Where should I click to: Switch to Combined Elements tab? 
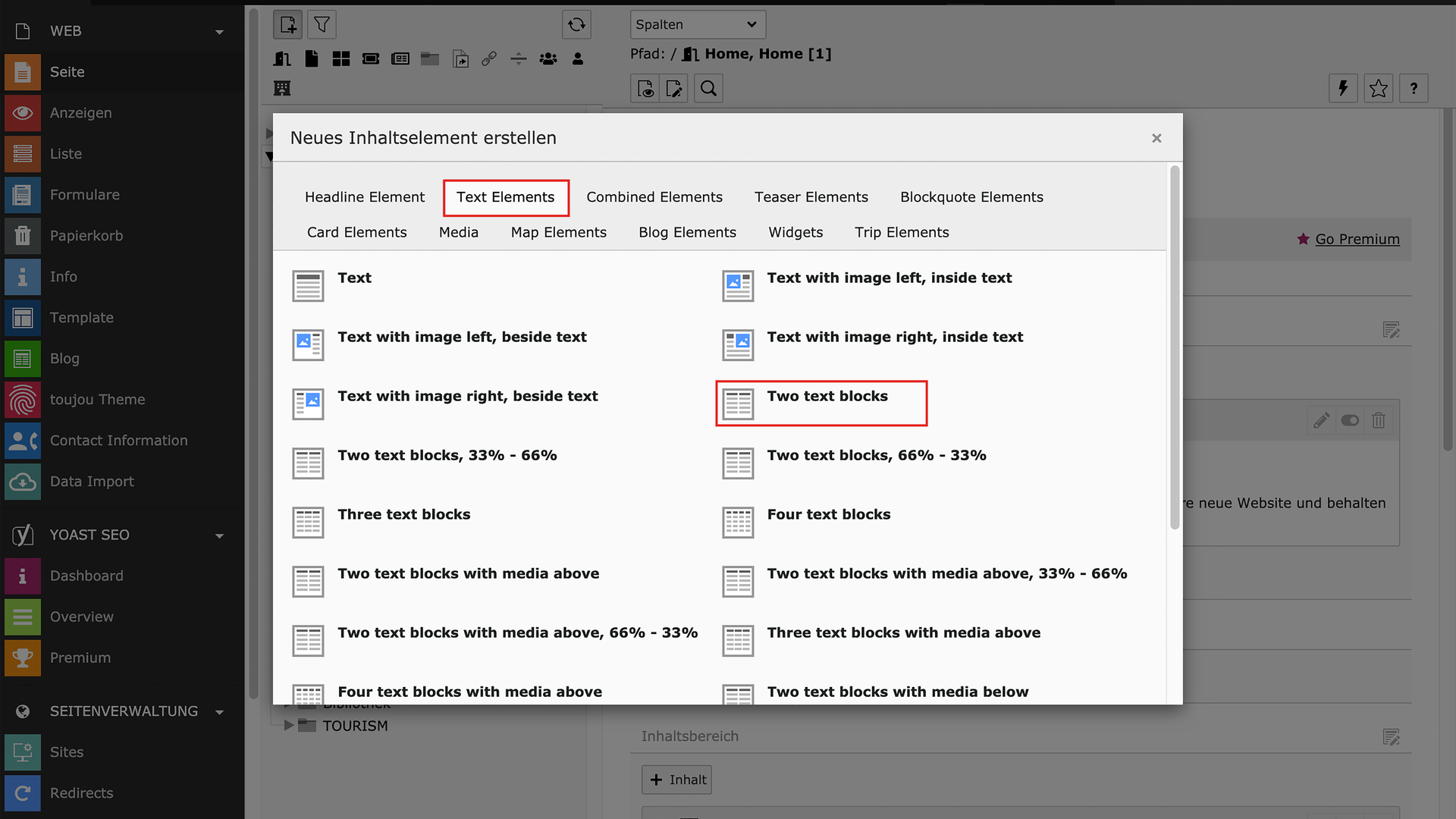coord(654,197)
